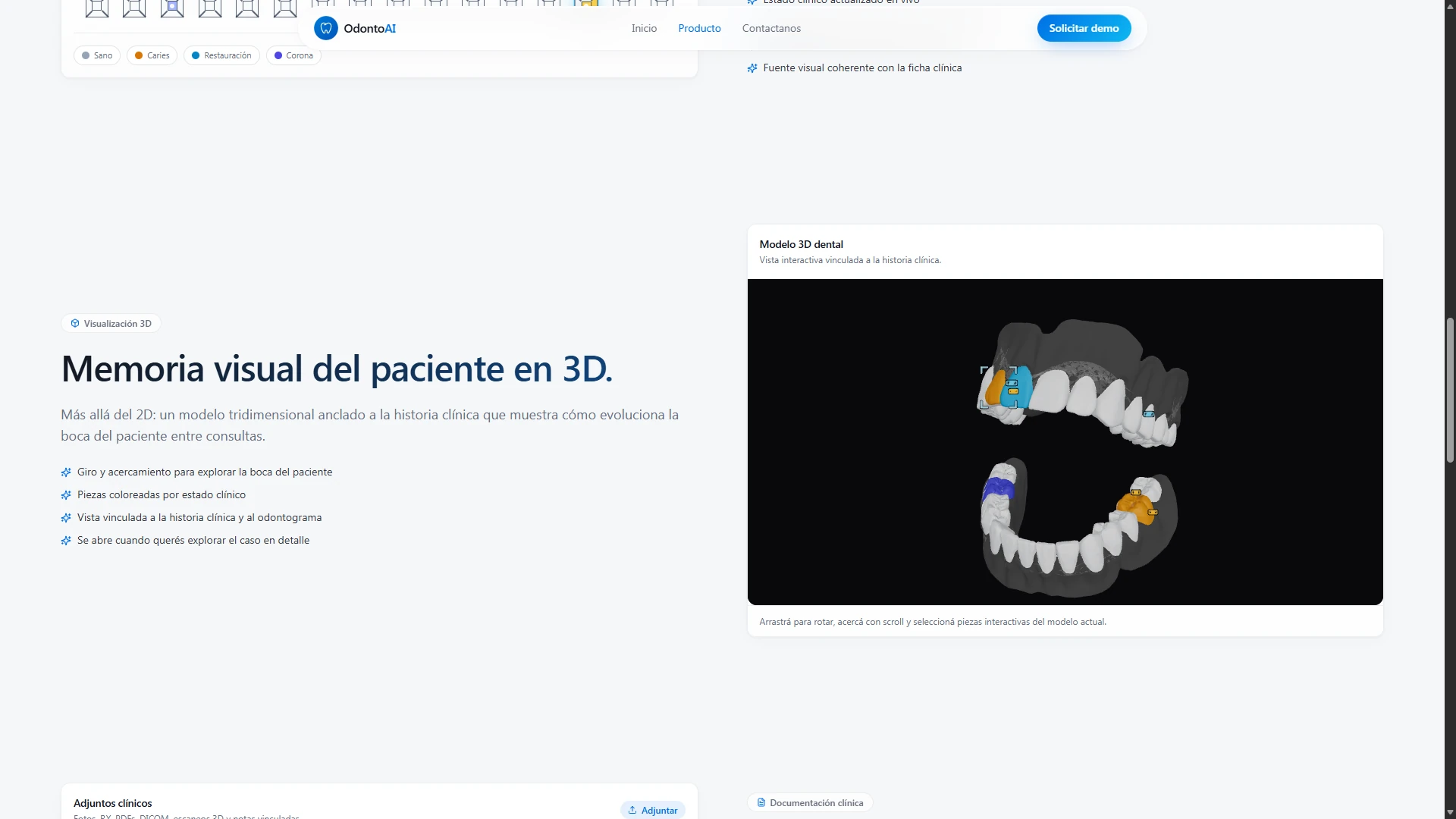Click the 'Arrastrá para rotar' hint text

coord(933,622)
